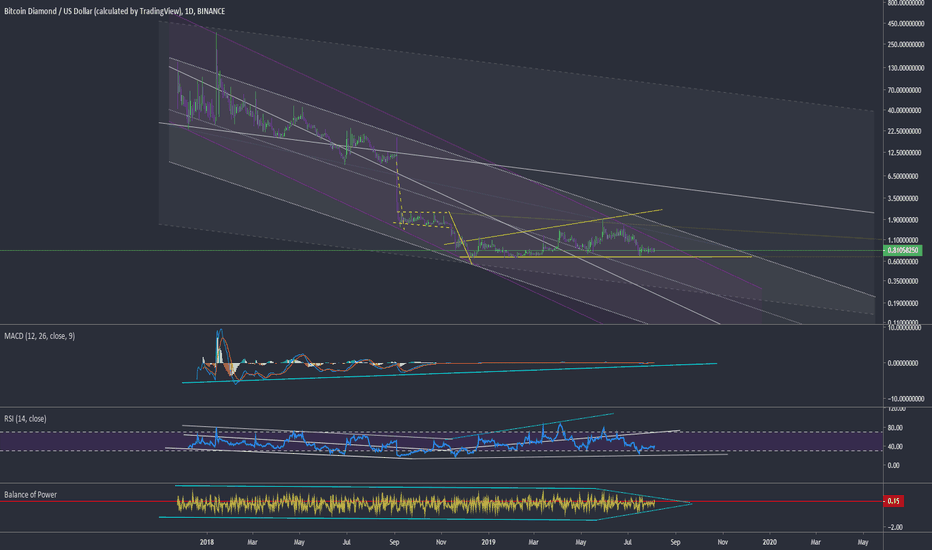The width and height of the screenshot is (932, 550).
Task: Click the 22.50000000 price axis value
Action: coord(906,131)
